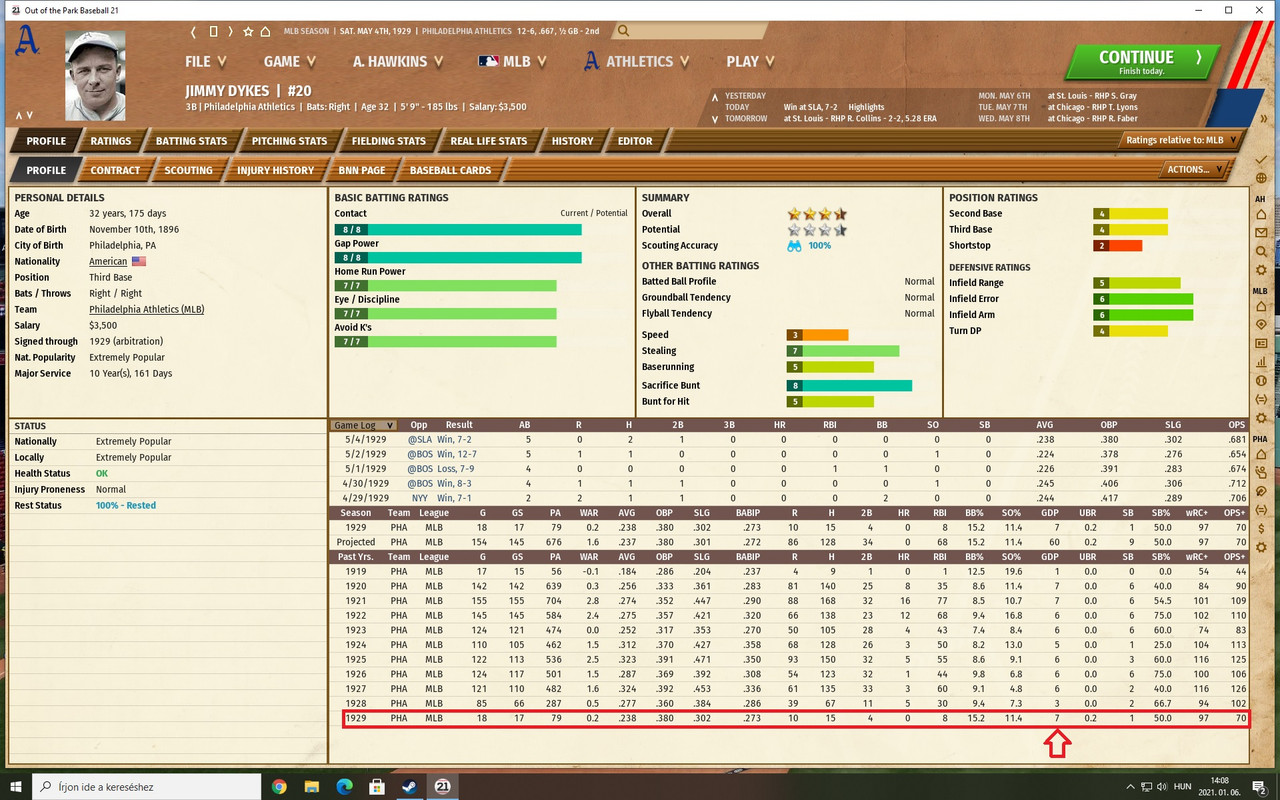This screenshot has width=1280, height=800.
Task: Click the globe icon in right sidebar
Action: [1261, 179]
